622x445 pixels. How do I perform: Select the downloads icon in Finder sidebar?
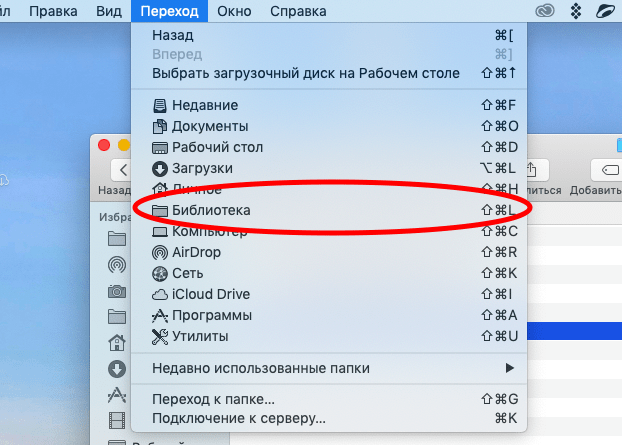(117, 369)
